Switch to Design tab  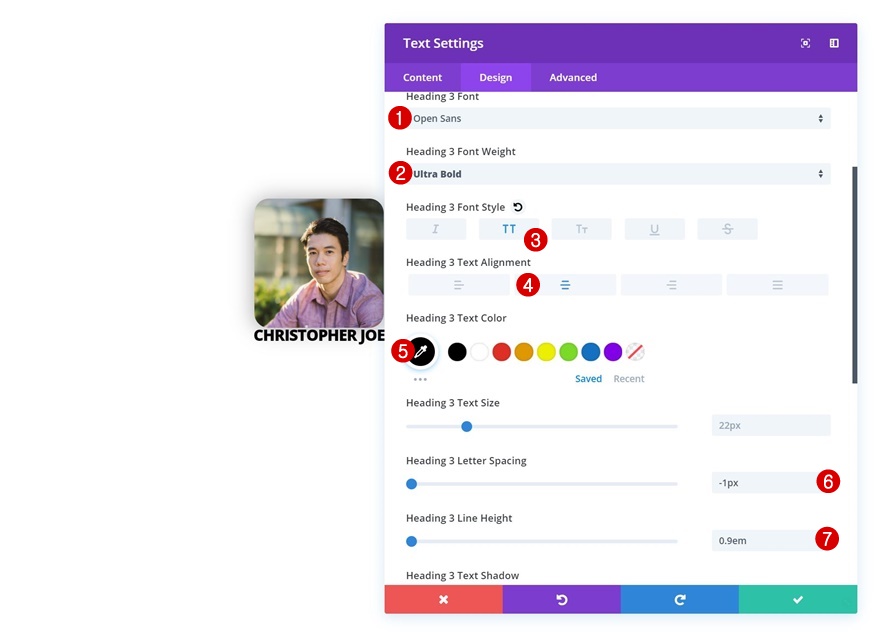496,77
